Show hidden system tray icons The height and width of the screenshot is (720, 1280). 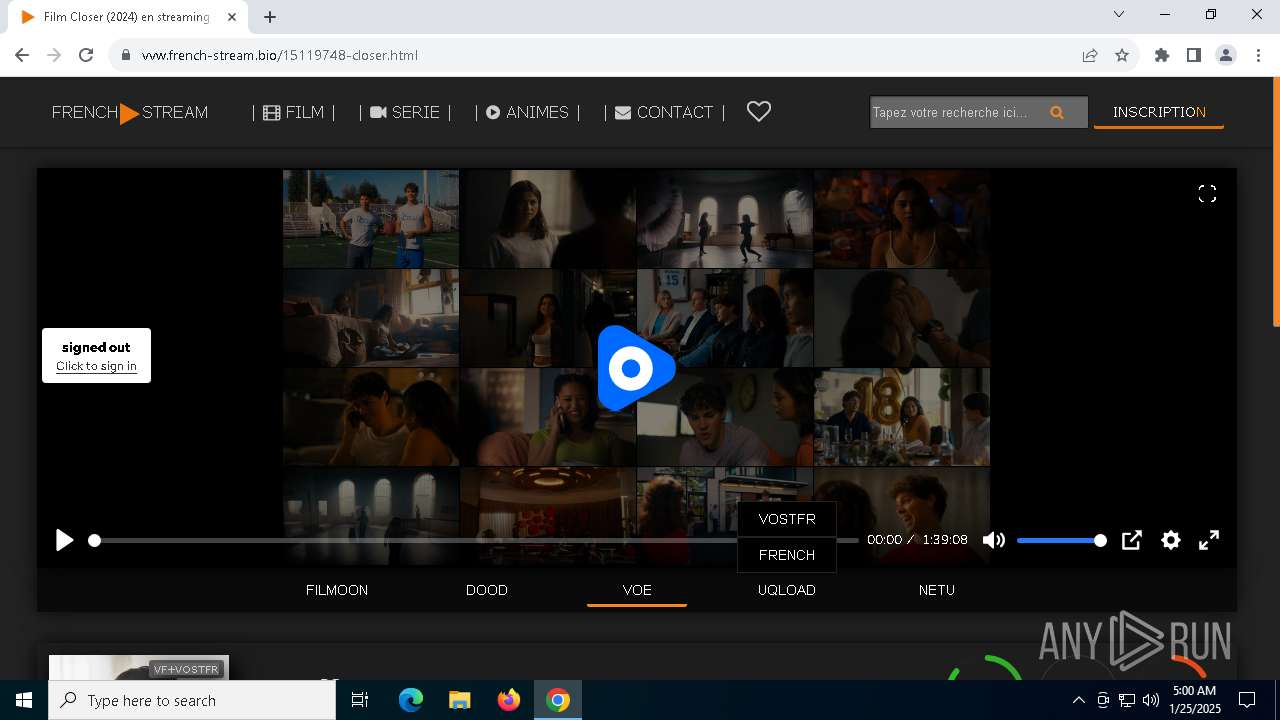click(1078, 700)
